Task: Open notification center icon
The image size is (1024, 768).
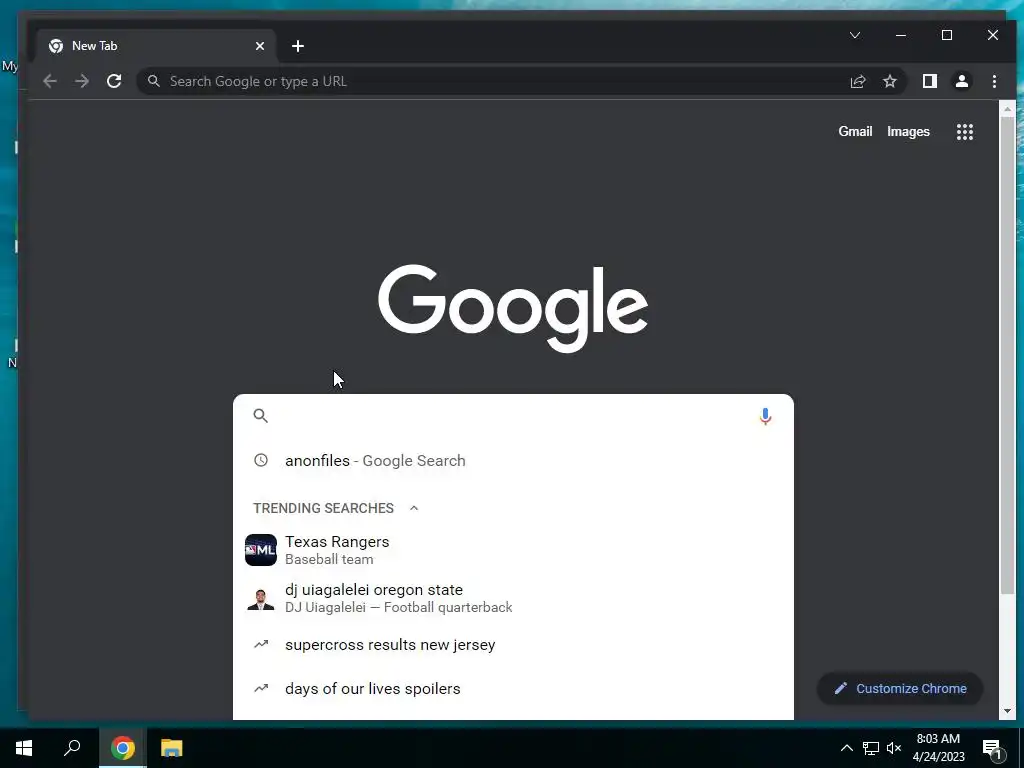Action: [993, 749]
